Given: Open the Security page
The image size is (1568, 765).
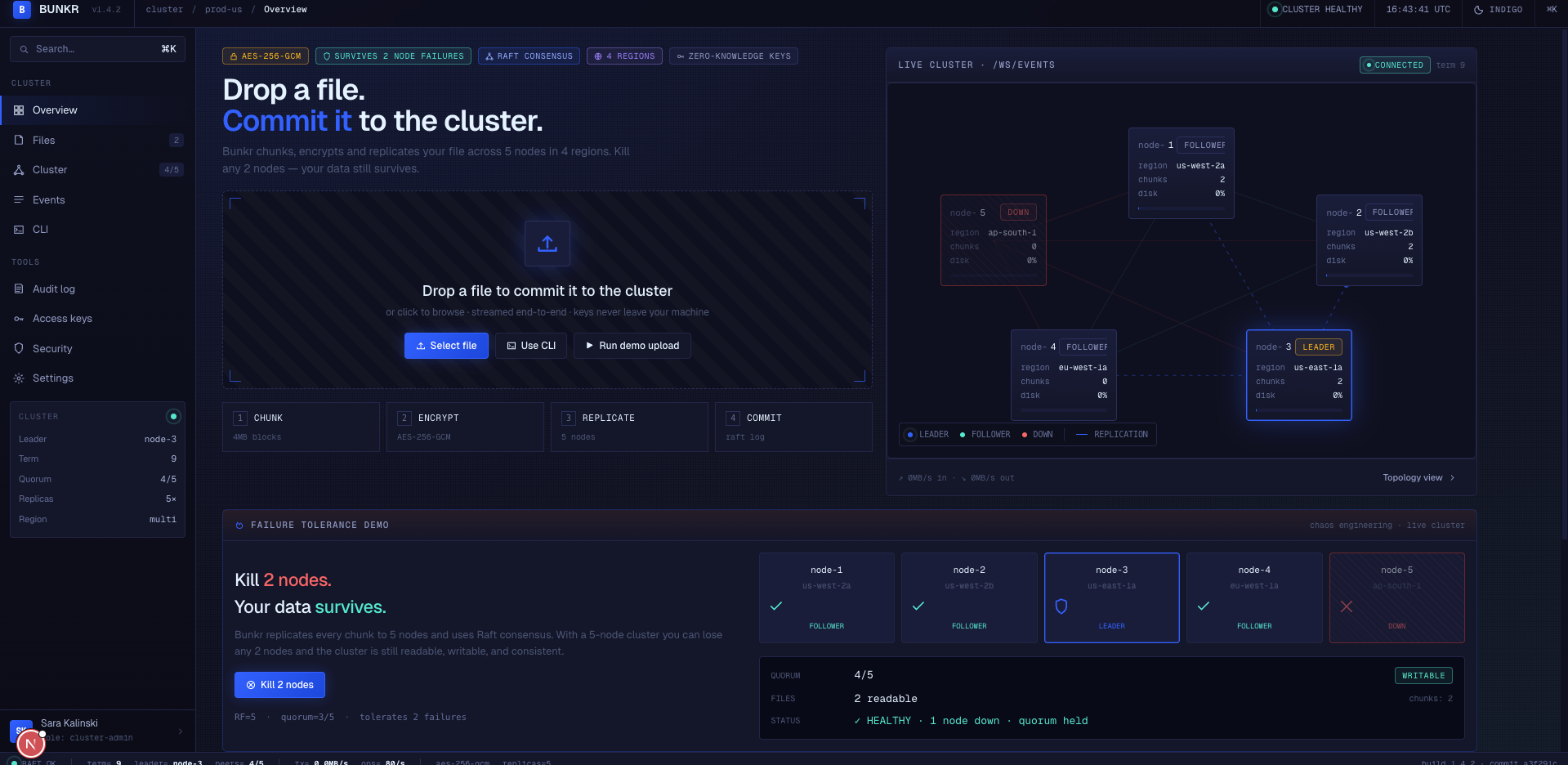Looking at the screenshot, I should click(x=97, y=348).
